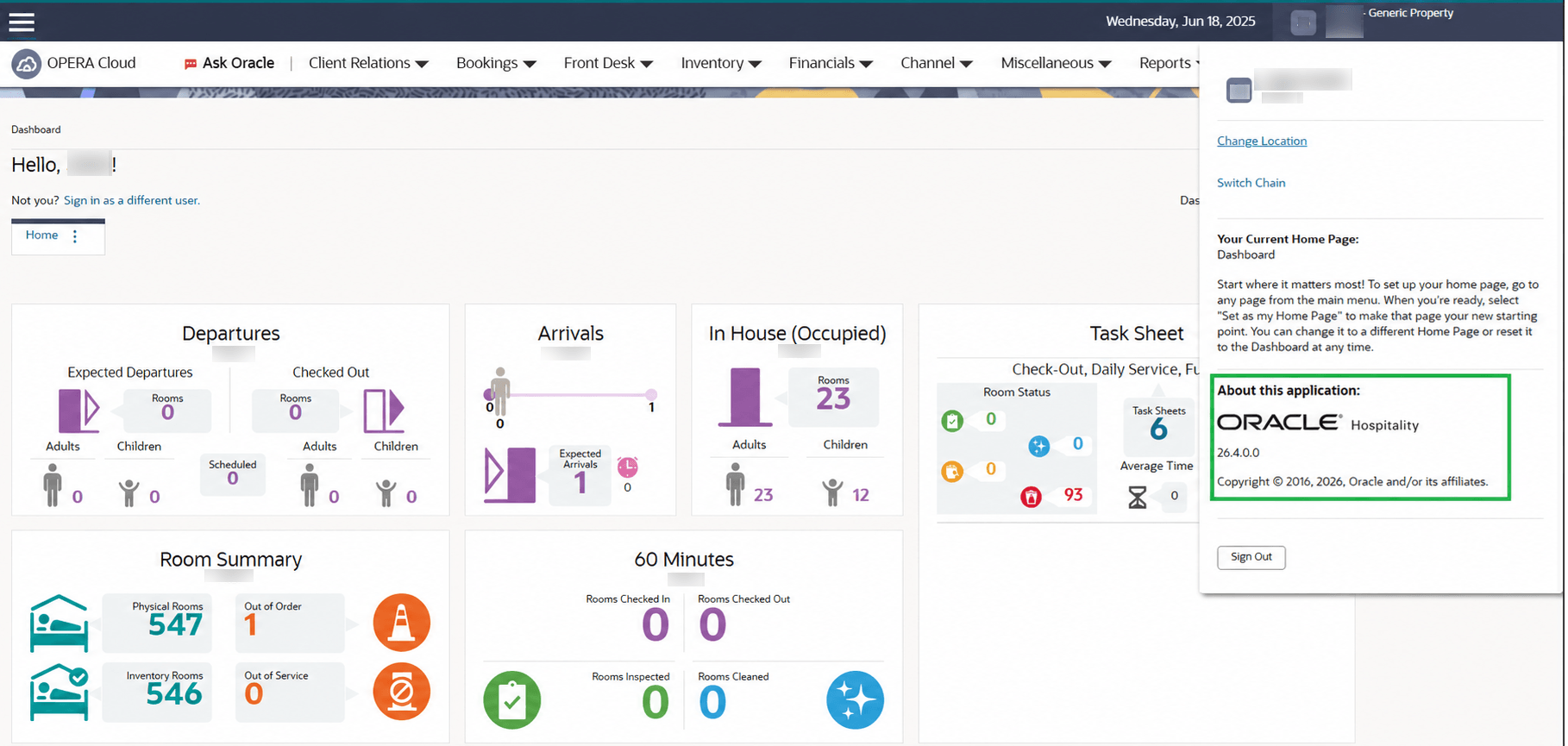Open the Home tab options (three dots)
Image resolution: width=1568 pixels, height=746 pixels.
75,236
